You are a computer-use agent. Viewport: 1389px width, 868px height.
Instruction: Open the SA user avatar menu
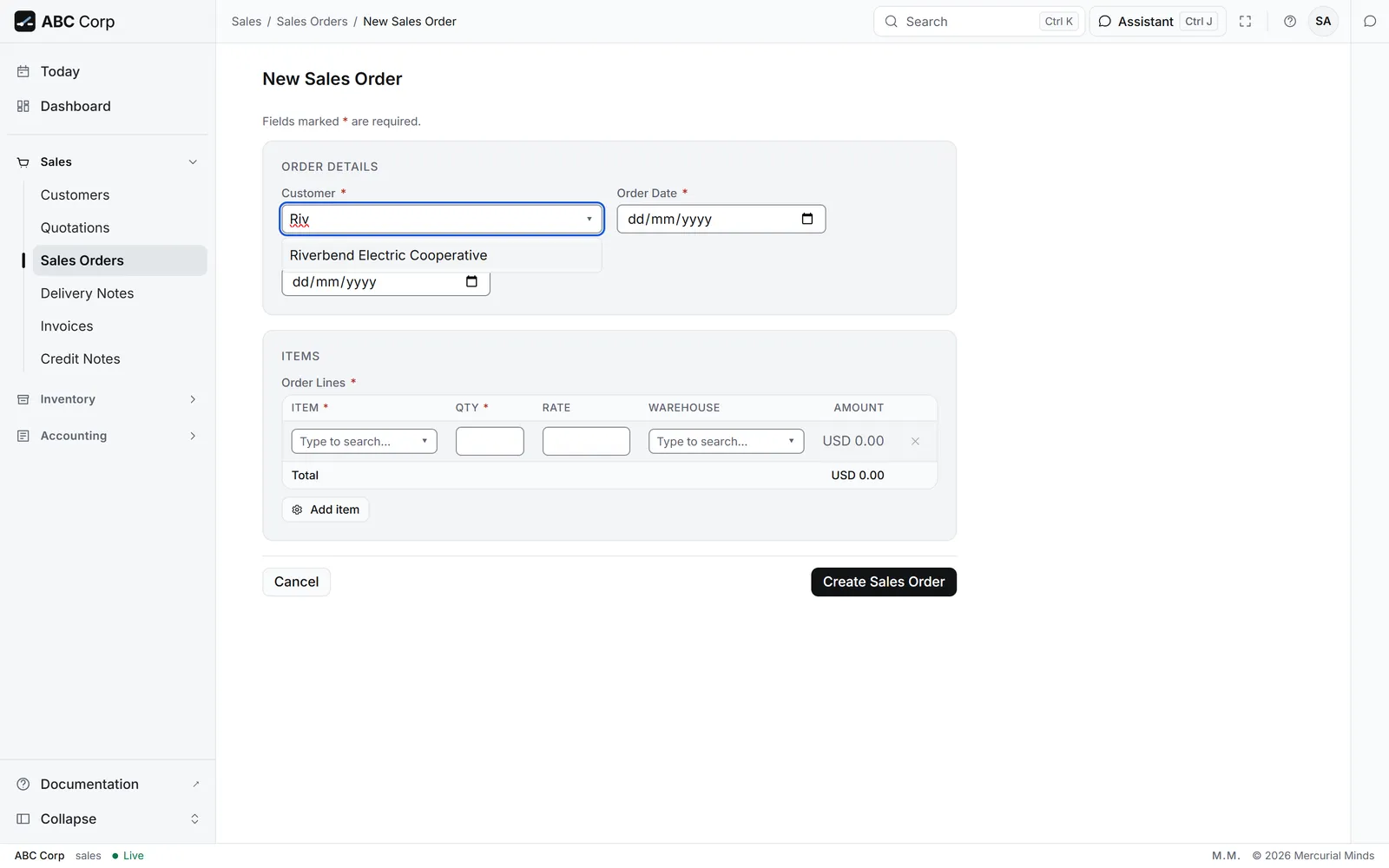[1323, 22]
